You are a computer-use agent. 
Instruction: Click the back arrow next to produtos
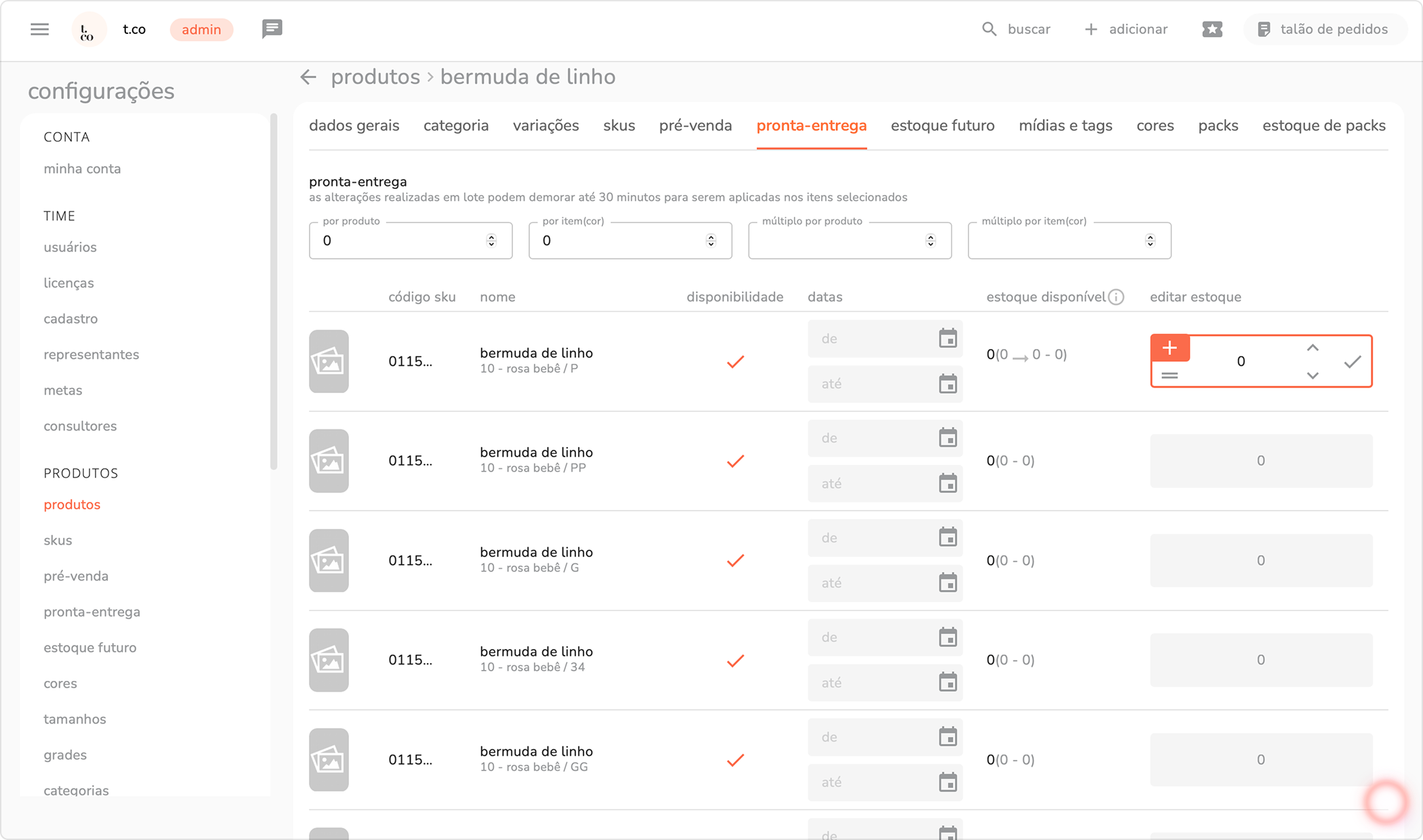click(308, 77)
